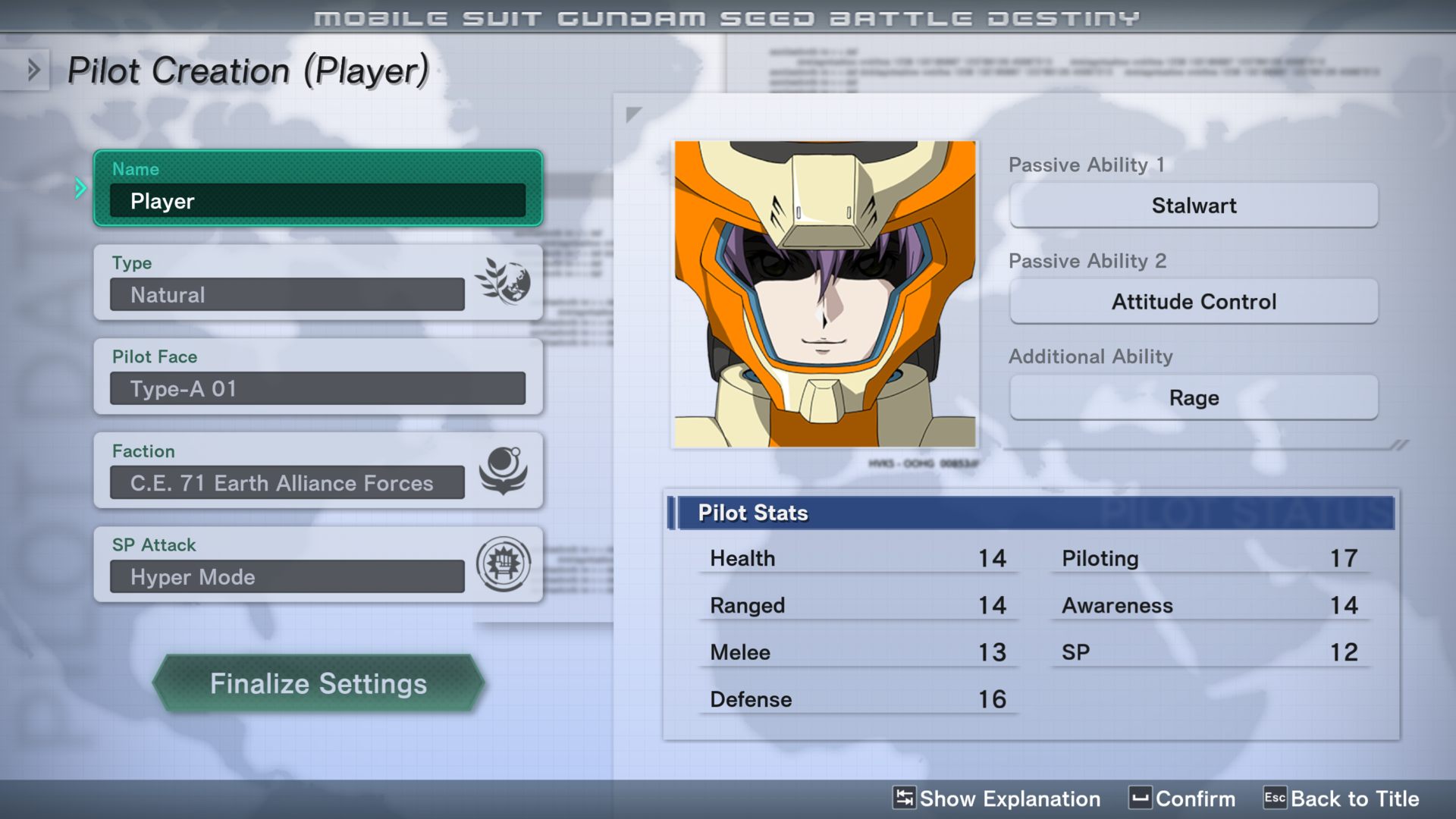Screen dimensions: 1456x819
Task: Click the Pilot Face label
Action: tap(155, 357)
